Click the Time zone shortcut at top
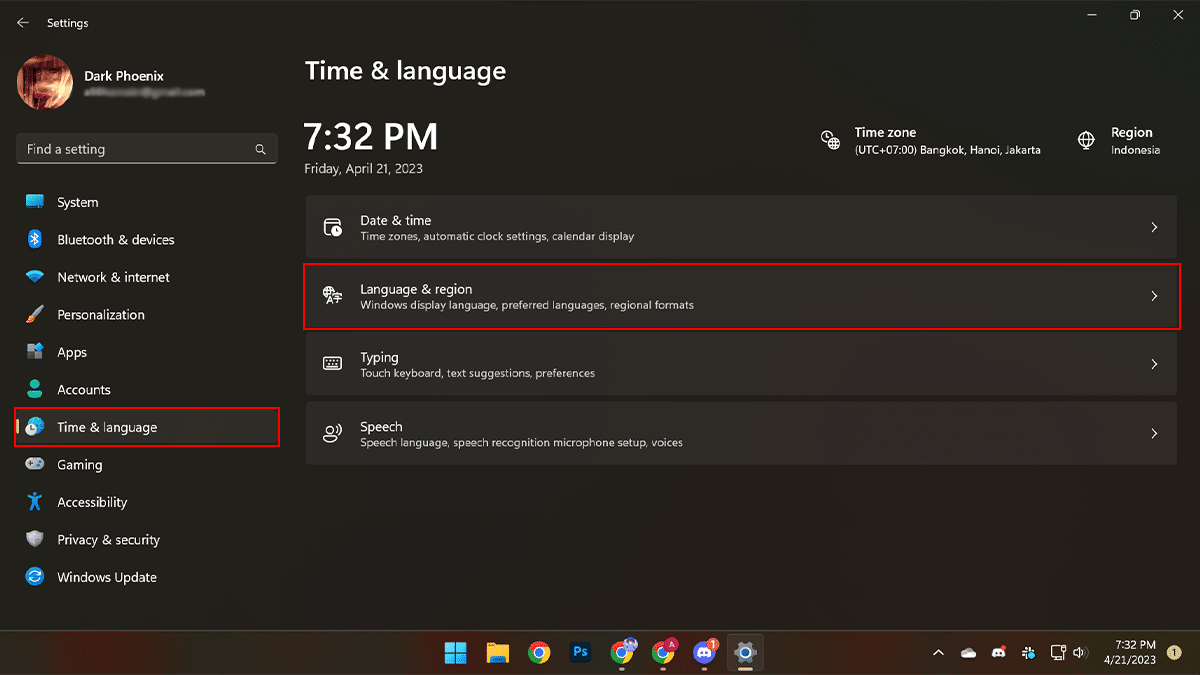This screenshot has width=1200, height=675. tap(932, 141)
